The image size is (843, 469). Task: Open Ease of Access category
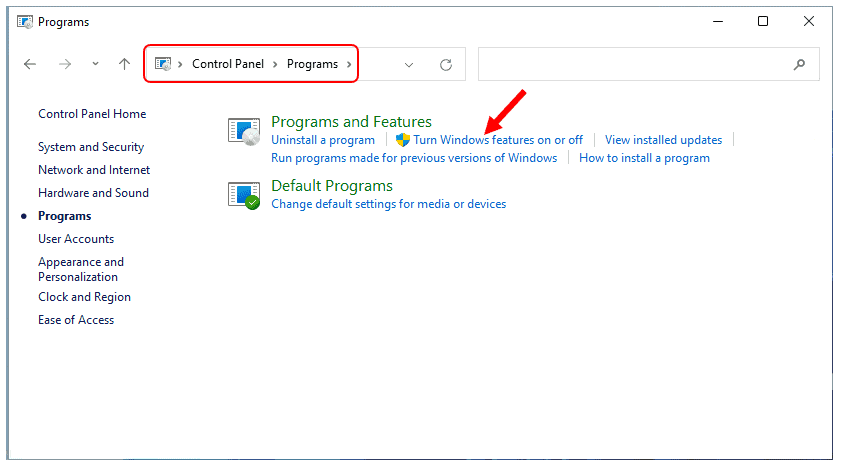point(76,320)
